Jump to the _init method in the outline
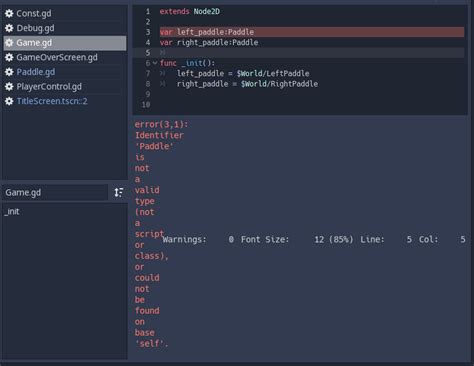 tap(12, 211)
